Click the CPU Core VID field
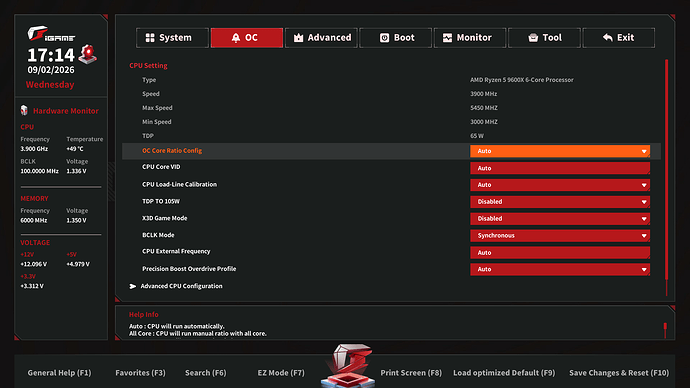 coord(560,168)
